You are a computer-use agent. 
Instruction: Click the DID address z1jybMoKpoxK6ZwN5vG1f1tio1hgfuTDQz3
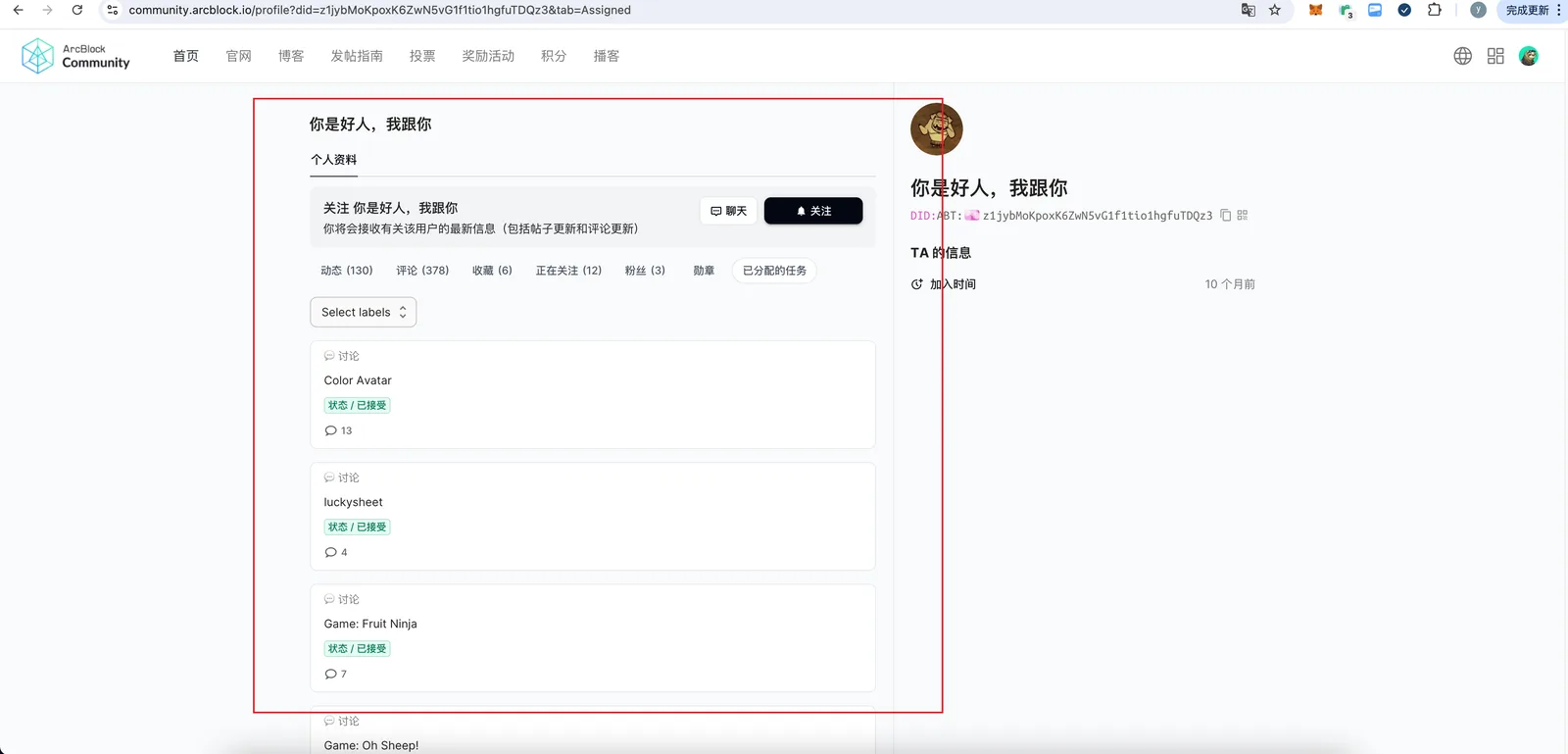(x=1098, y=216)
